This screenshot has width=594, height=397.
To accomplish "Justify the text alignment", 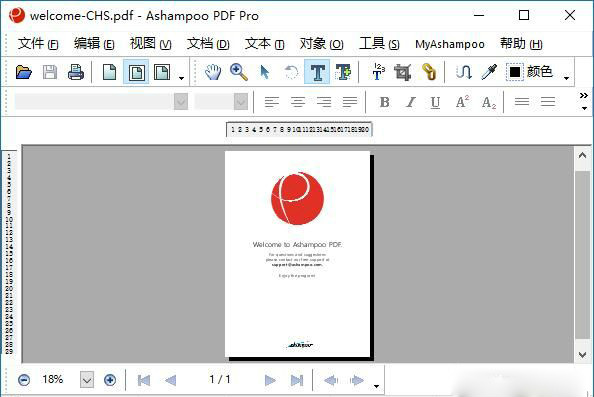I will (350, 102).
